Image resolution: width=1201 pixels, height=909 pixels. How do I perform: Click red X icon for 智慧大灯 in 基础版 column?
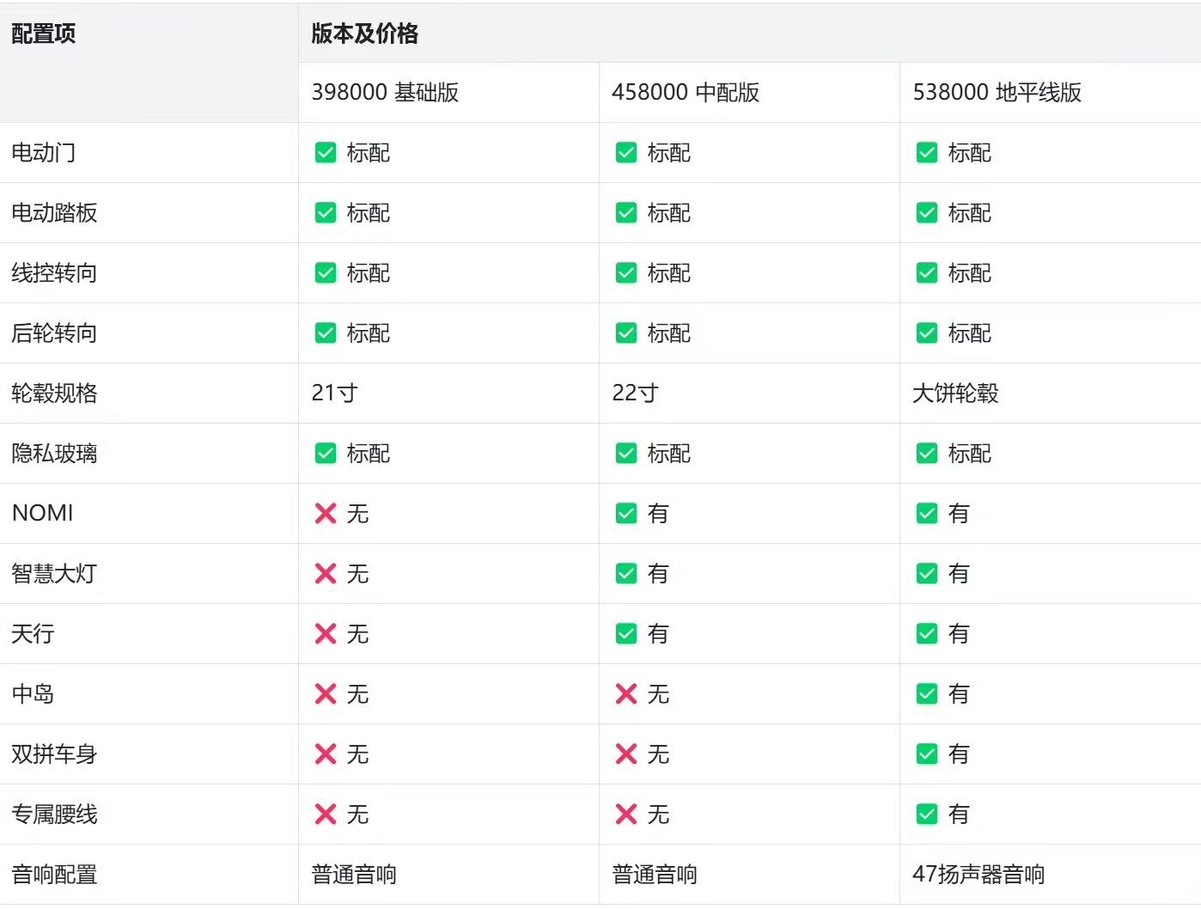pyautogui.click(x=325, y=574)
